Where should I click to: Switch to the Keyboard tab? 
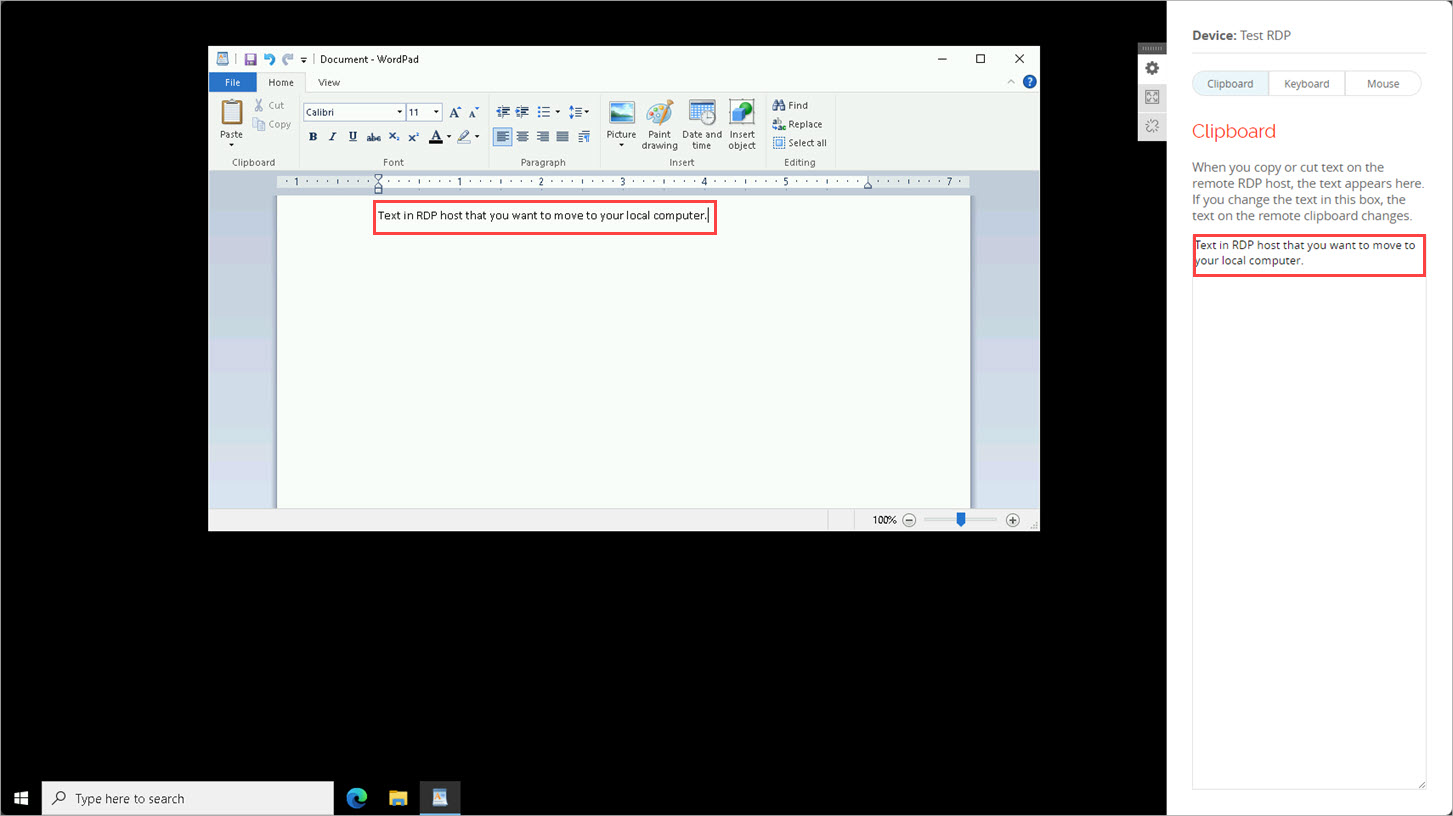(1307, 83)
